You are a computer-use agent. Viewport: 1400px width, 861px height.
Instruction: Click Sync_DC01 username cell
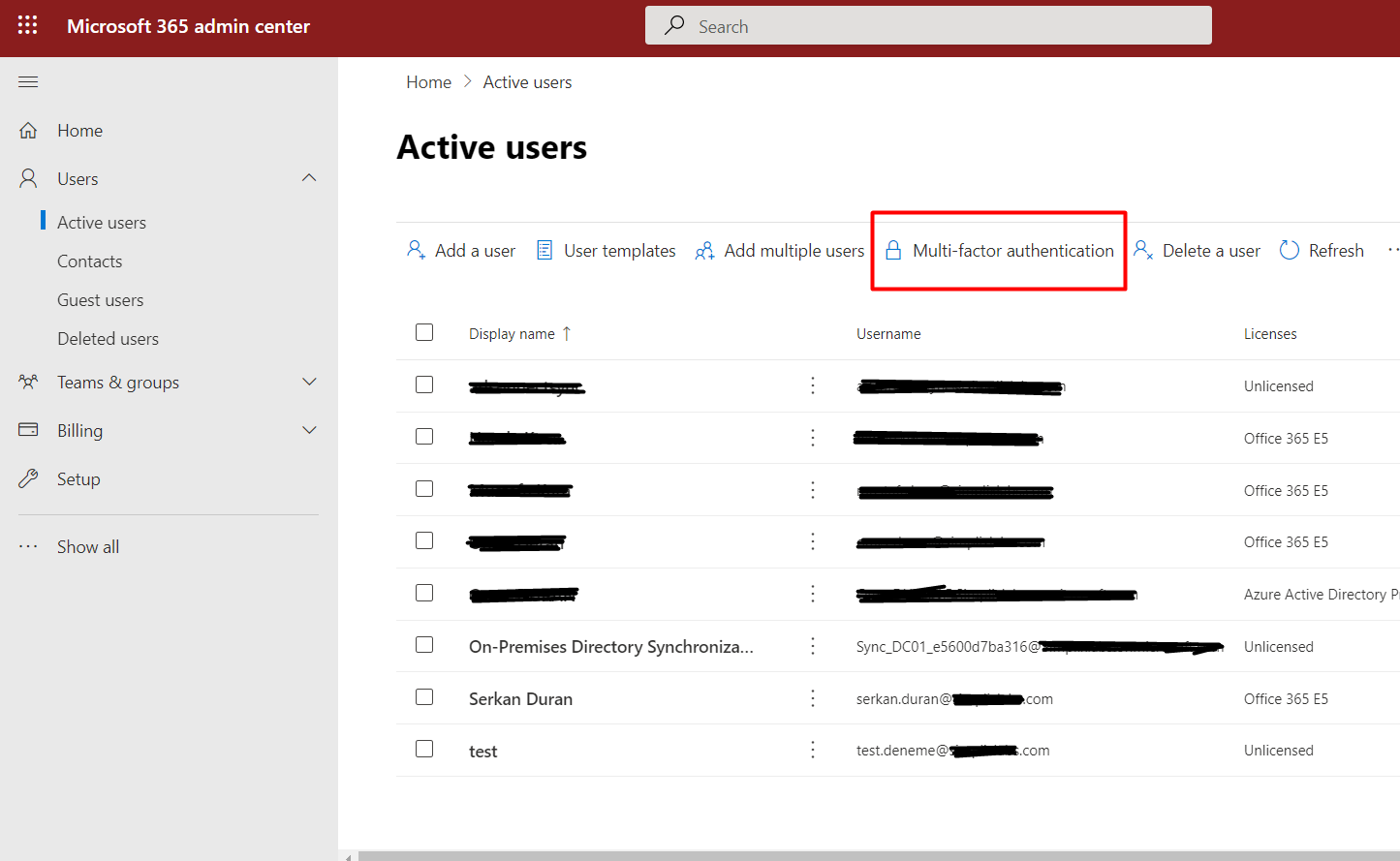pos(1040,646)
